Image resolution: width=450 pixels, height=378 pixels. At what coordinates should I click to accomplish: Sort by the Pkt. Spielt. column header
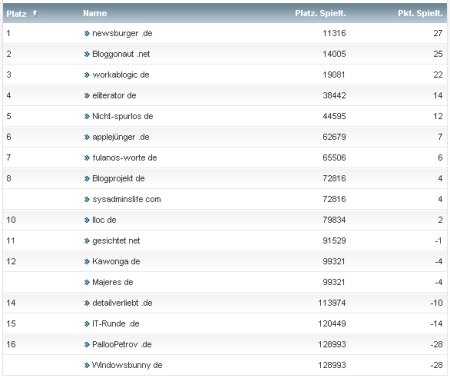coord(420,13)
